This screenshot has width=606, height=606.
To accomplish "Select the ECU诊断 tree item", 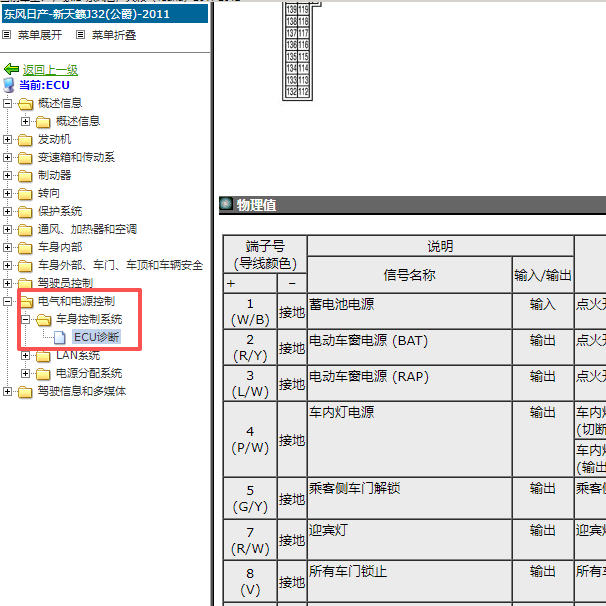I will (97, 337).
